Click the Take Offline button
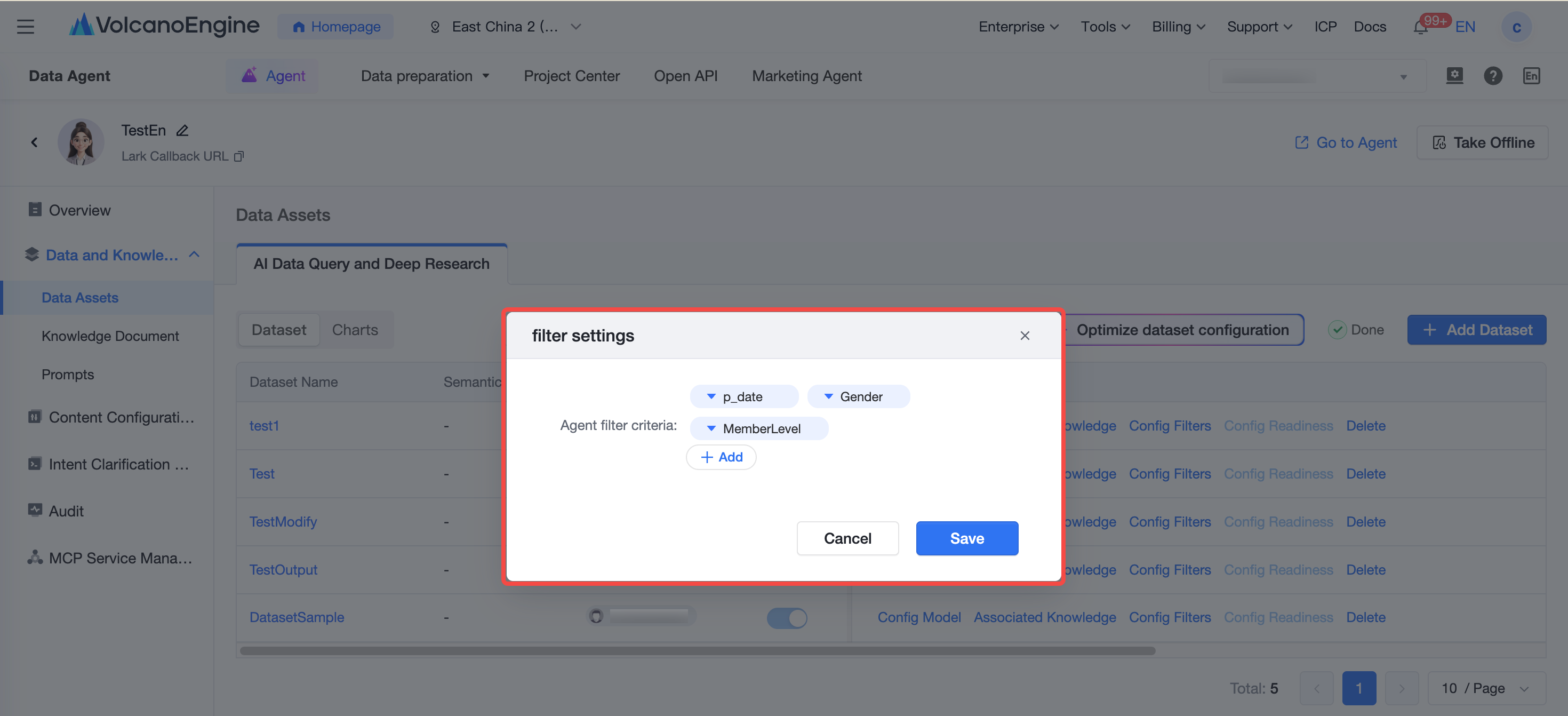Screen dimensions: 1568x716 [1482, 142]
